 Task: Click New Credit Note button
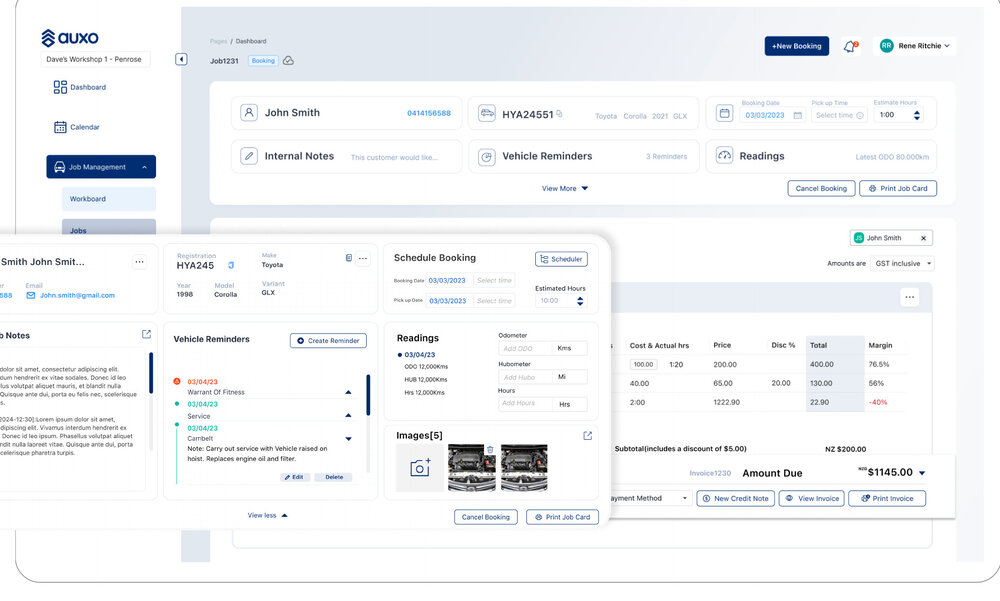[x=735, y=498]
